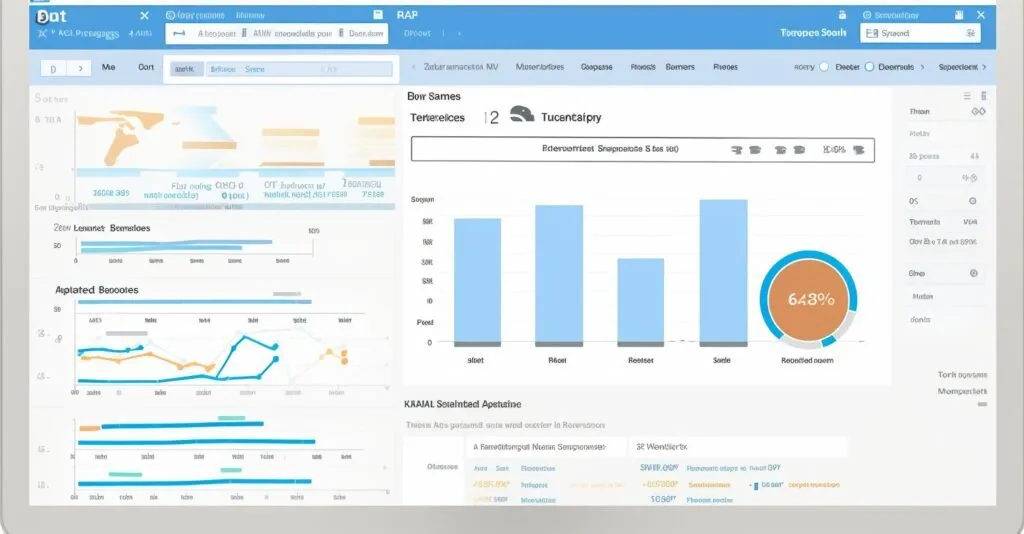The height and width of the screenshot is (534, 1024).
Task: Click the tools icon left of ACL Prengags
Action: [x=43, y=33]
